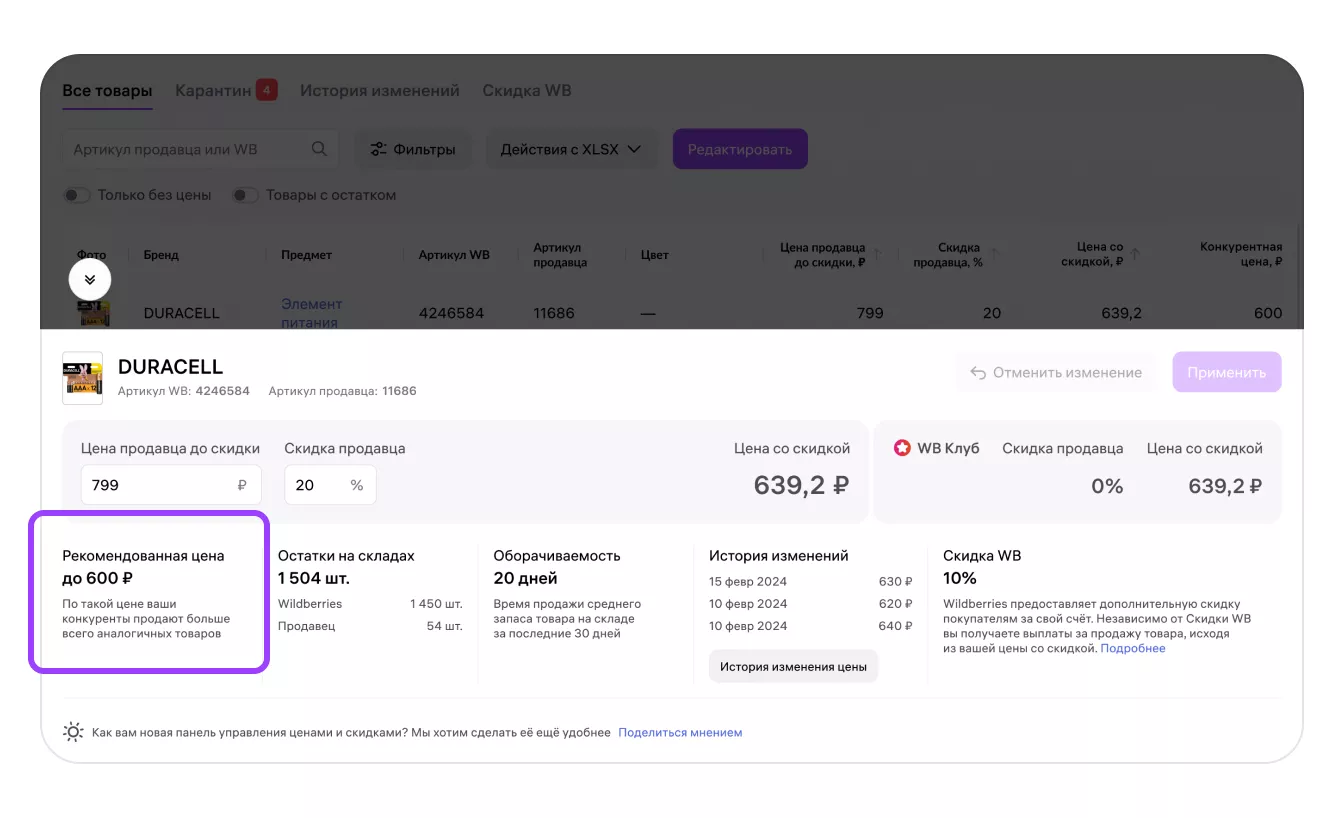Viewport: 1344px width, 818px height.
Task: Open the История изменений tab
Action: pyautogui.click(x=380, y=90)
